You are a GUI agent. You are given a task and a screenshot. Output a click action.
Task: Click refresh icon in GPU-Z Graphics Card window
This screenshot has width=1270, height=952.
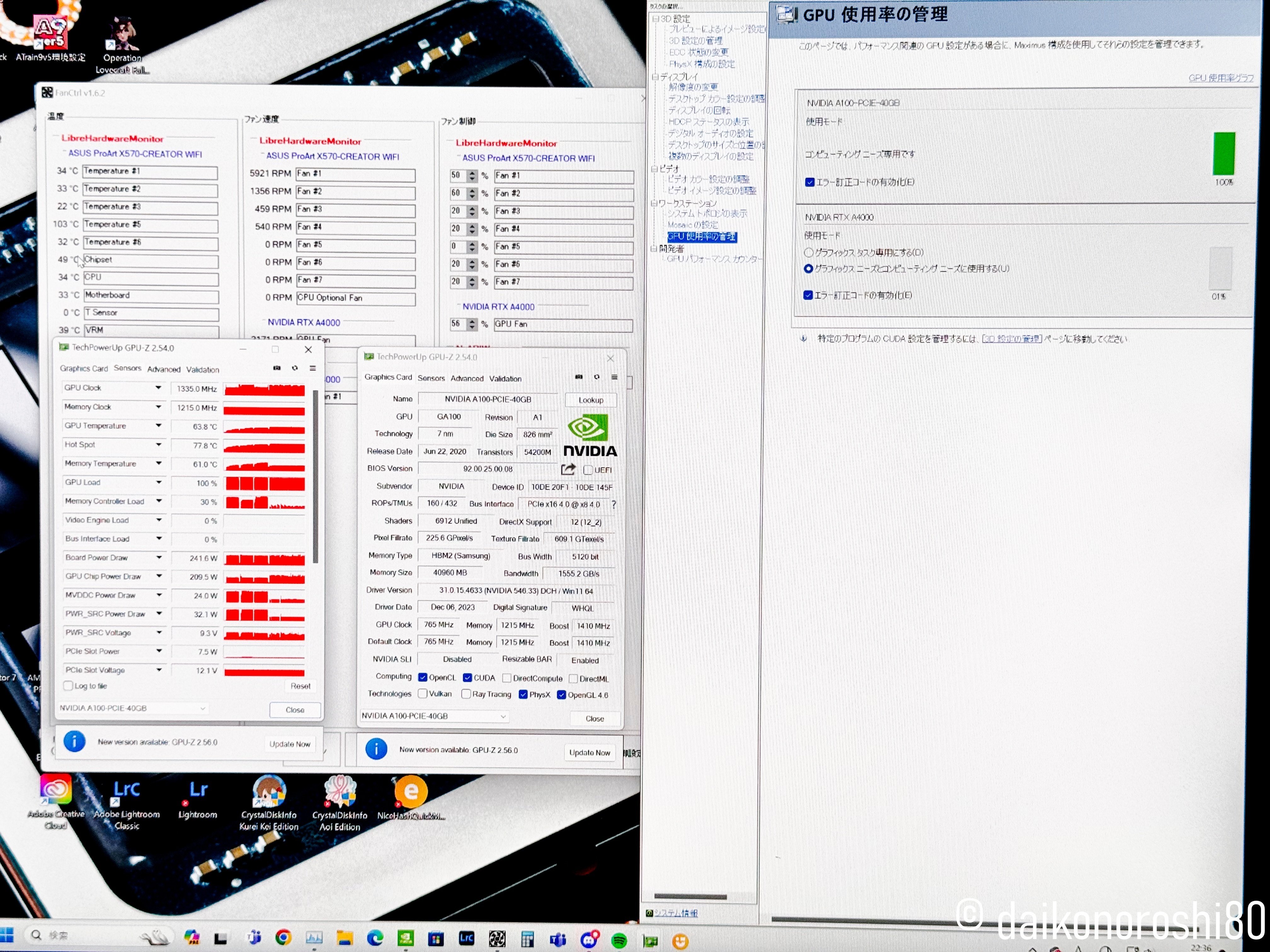pyautogui.click(x=597, y=377)
